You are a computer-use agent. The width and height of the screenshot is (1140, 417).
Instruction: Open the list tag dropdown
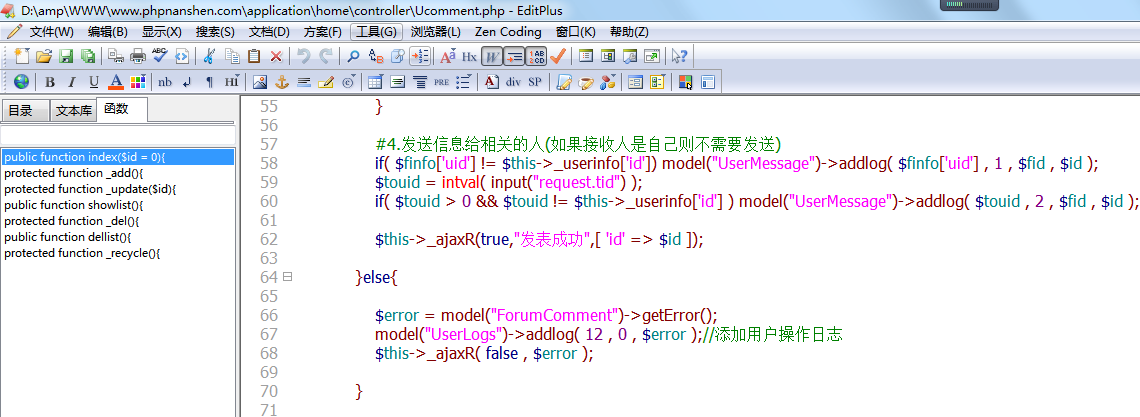coord(463,81)
